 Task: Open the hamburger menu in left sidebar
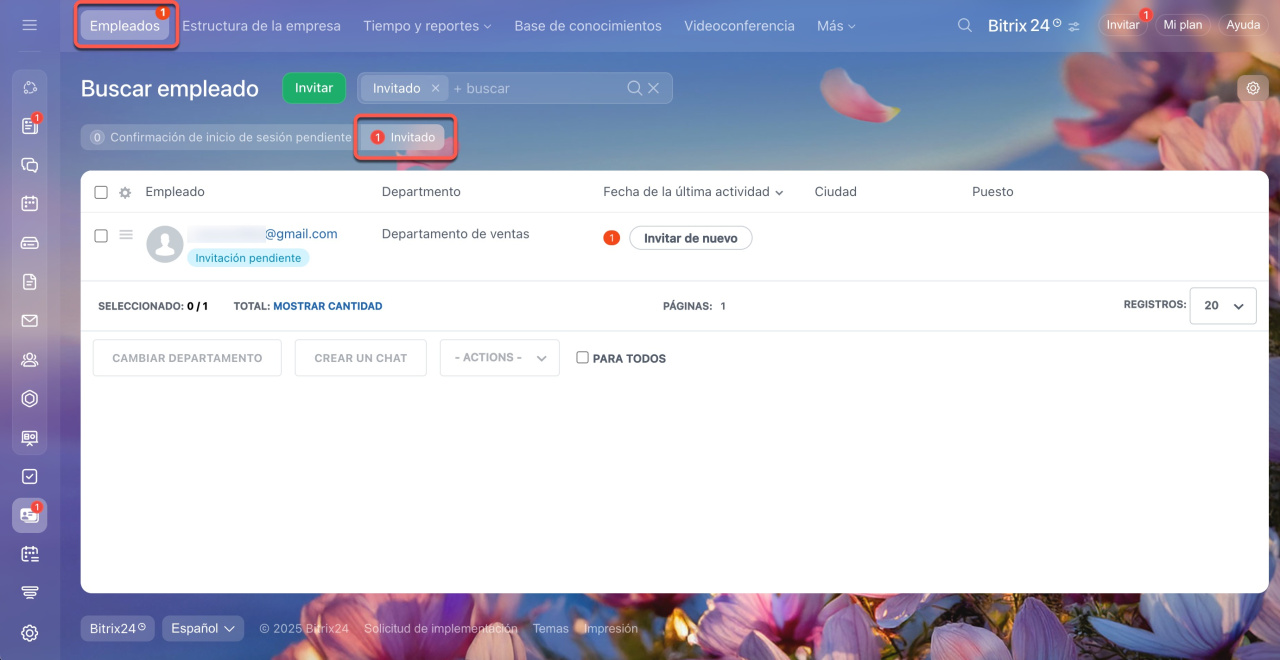(29, 25)
